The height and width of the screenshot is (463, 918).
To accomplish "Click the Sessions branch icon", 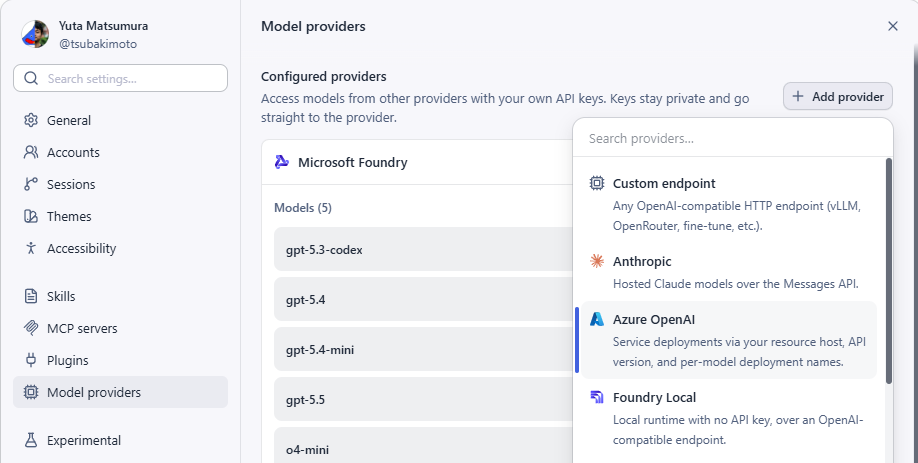I will [30, 184].
